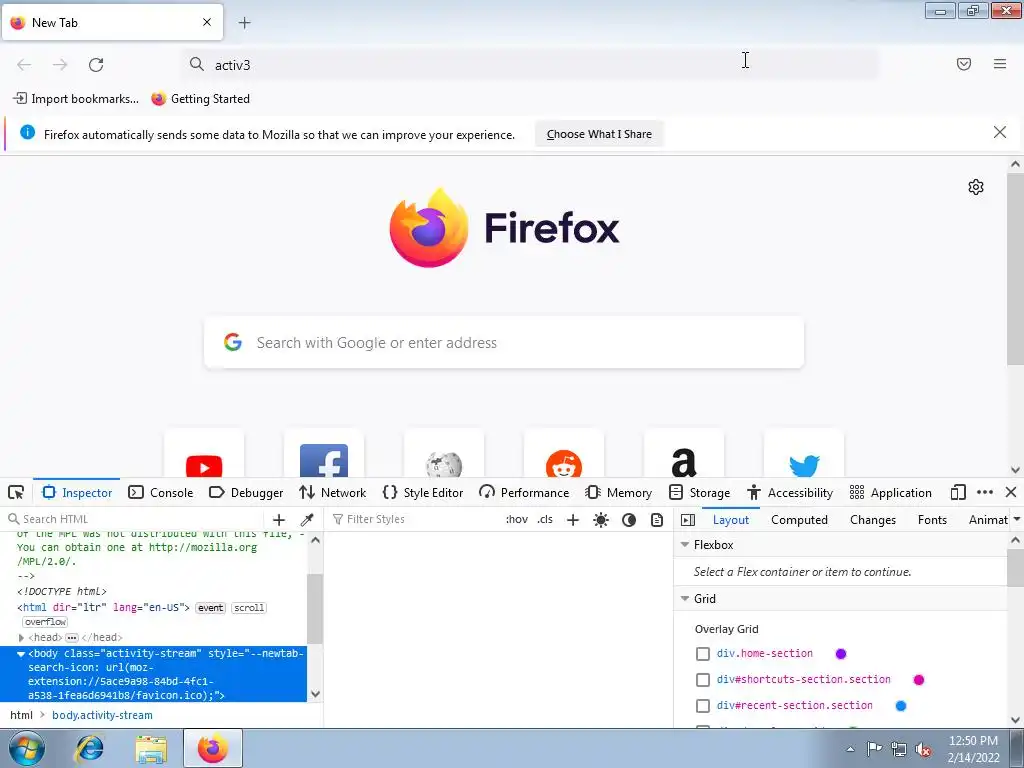Image resolution: width=1024 pixels, height=768 pixels.
Task: Switch to the Debugger tab
Action: 246,492
